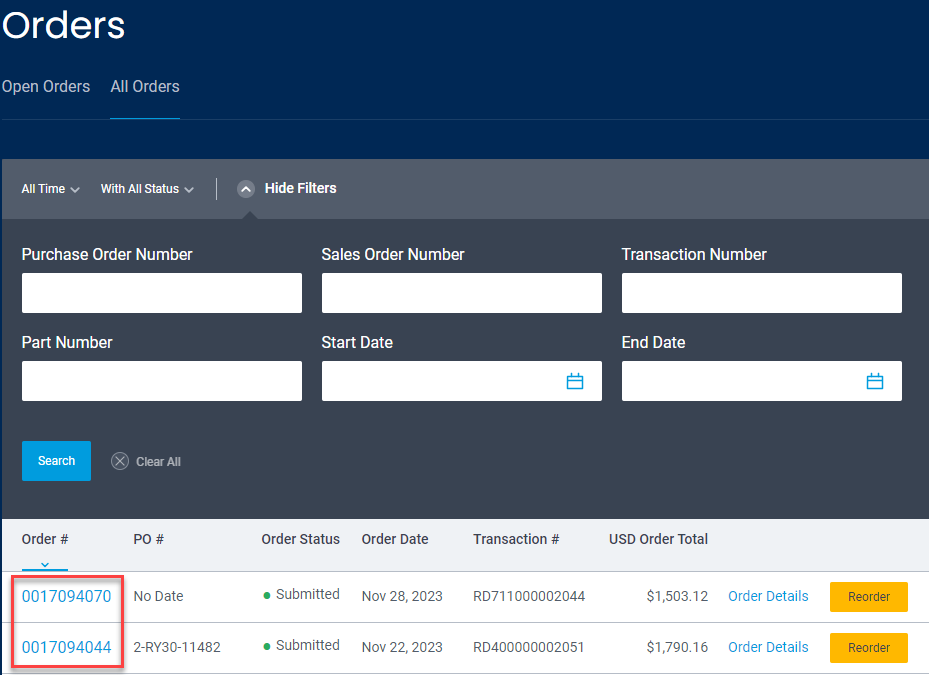Switch to the Open Orders tab
Screen dimensions: 929x675
(x=46, y=87)
